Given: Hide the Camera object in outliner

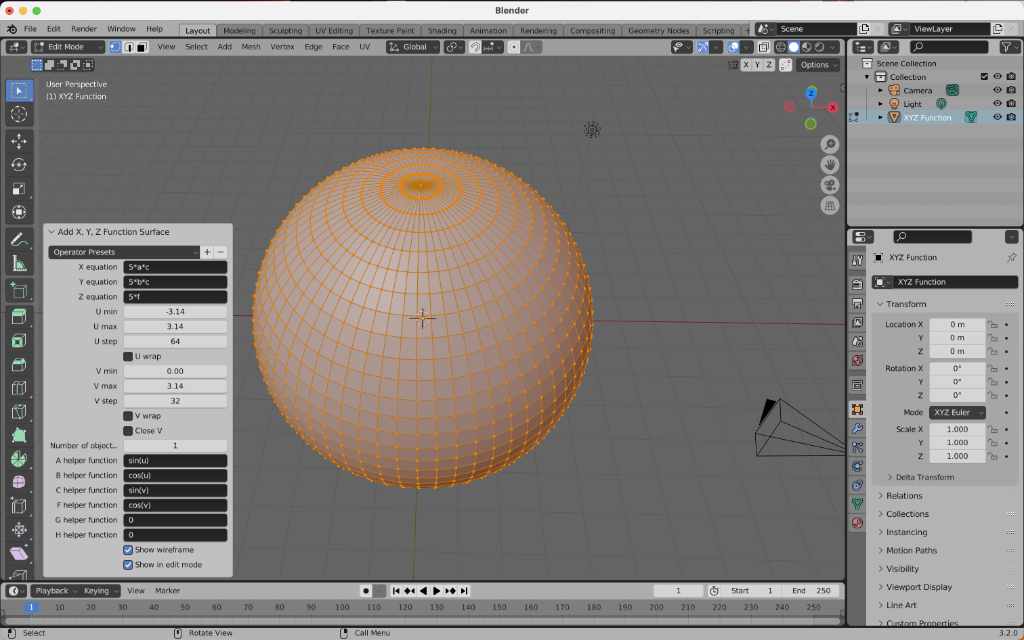Looking at the screenshot, I should [997, 90].
